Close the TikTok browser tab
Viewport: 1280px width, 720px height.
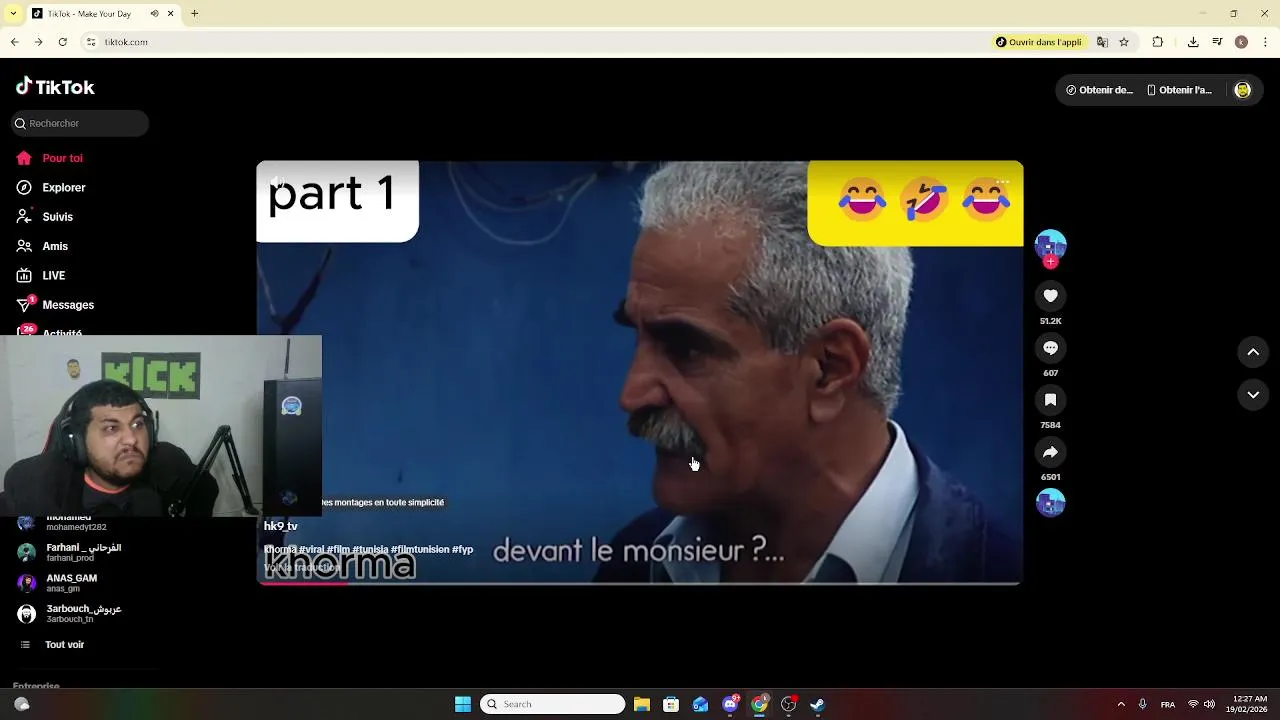pos(170,14)
